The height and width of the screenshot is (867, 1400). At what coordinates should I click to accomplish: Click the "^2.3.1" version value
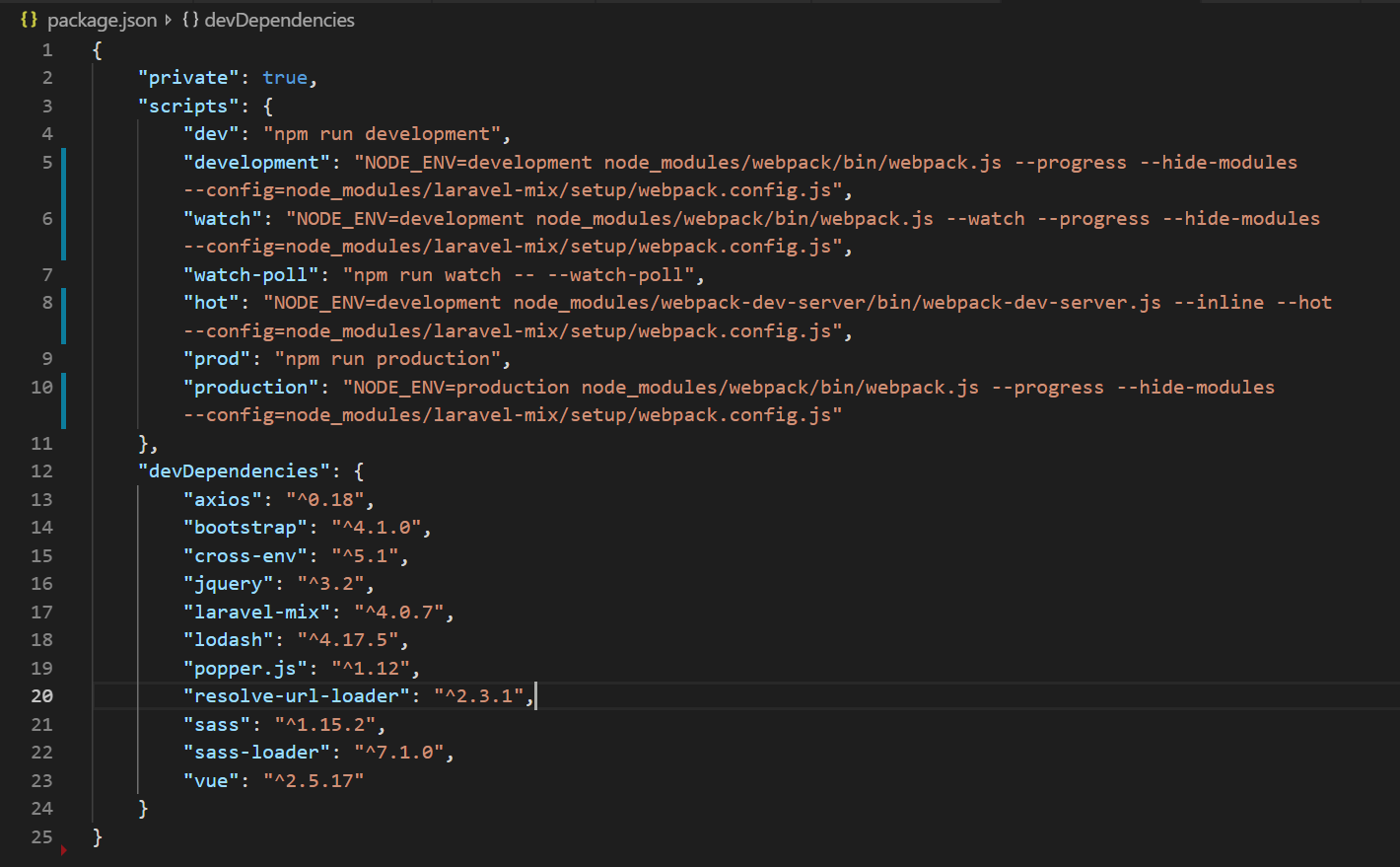pyautogui.click(x=479, y=696)
